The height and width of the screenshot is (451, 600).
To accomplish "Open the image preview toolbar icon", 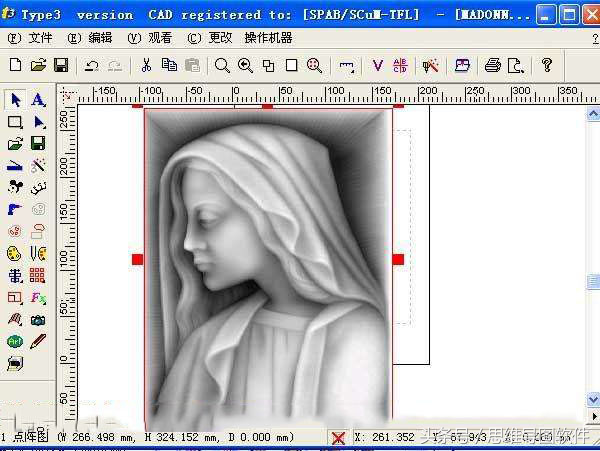I will coord(462,65).
